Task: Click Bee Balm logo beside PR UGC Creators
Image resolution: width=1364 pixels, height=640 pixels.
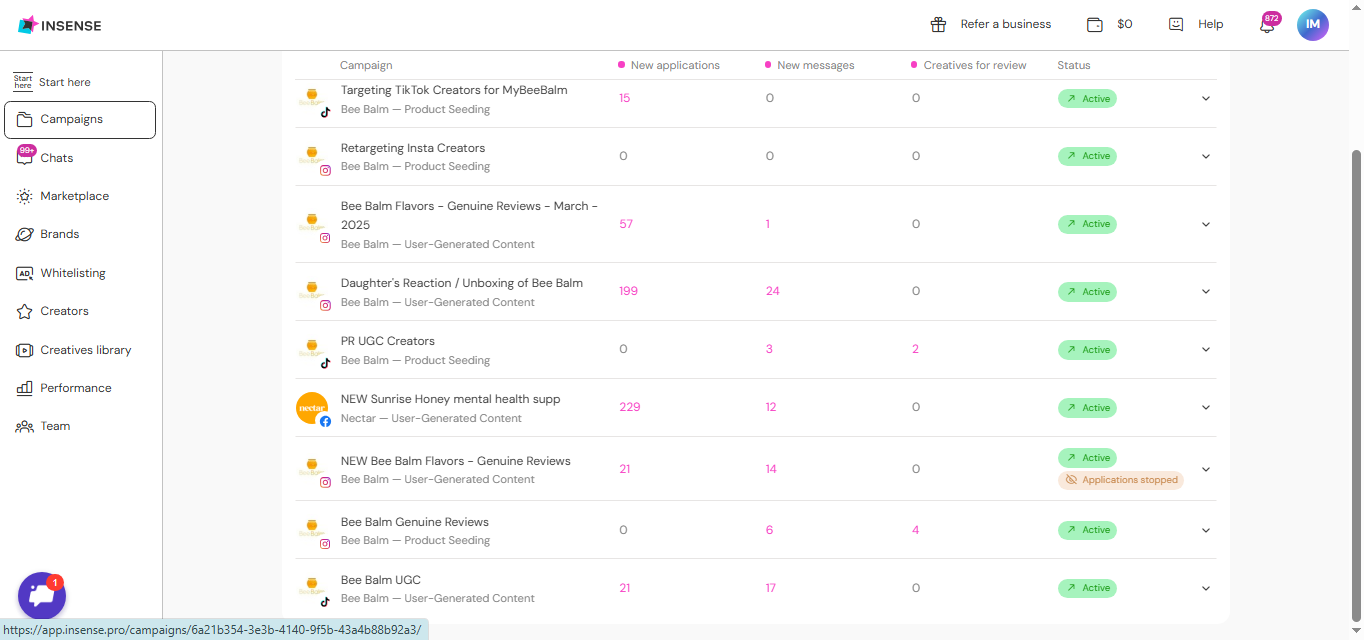Action: [x=312, y=350]
